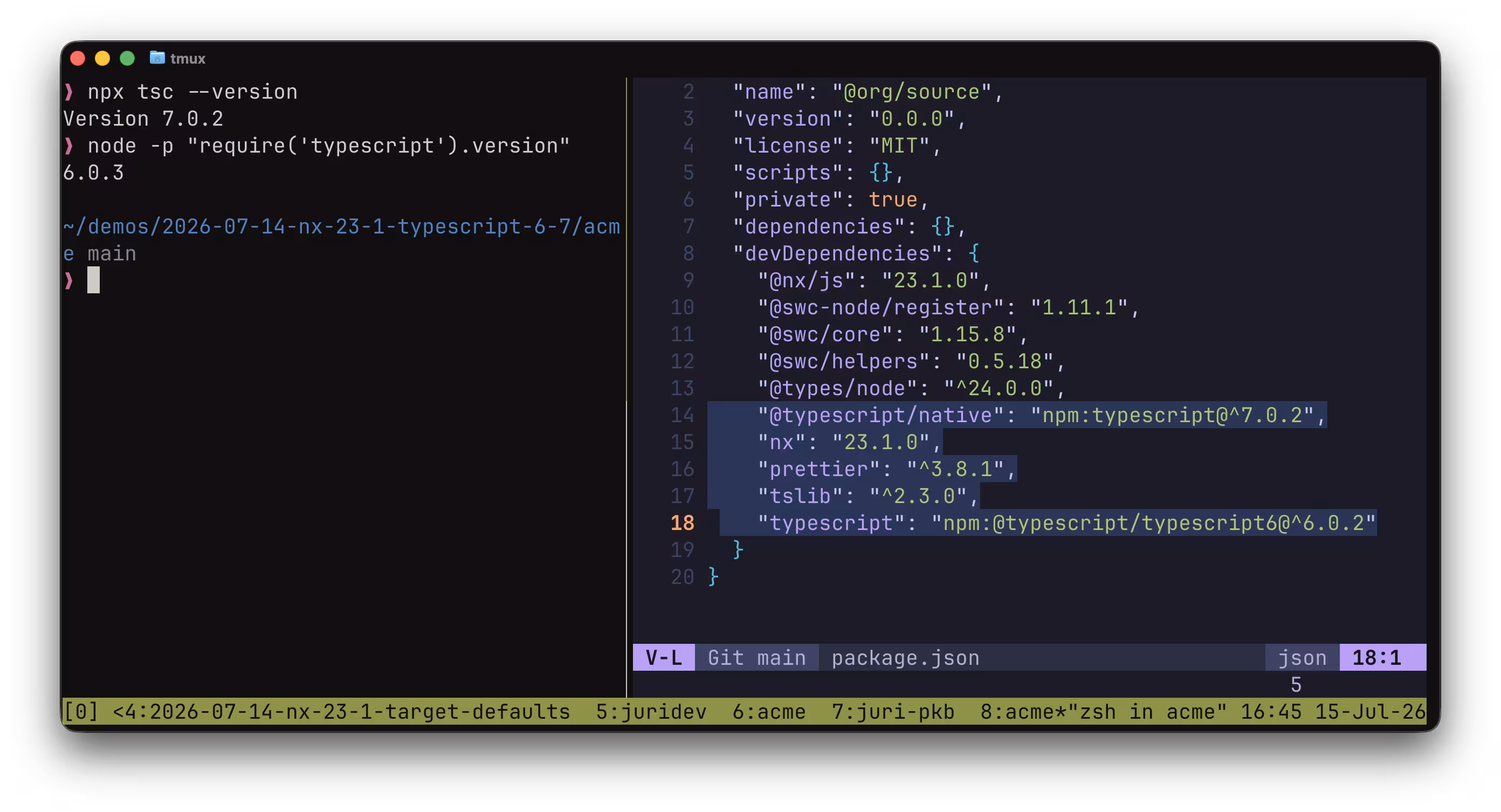Image resolution: width=1501 pixels, height=812 pixels.
Task: Click the 'main' git branch in shell prompt
Action: pos(112,253)
